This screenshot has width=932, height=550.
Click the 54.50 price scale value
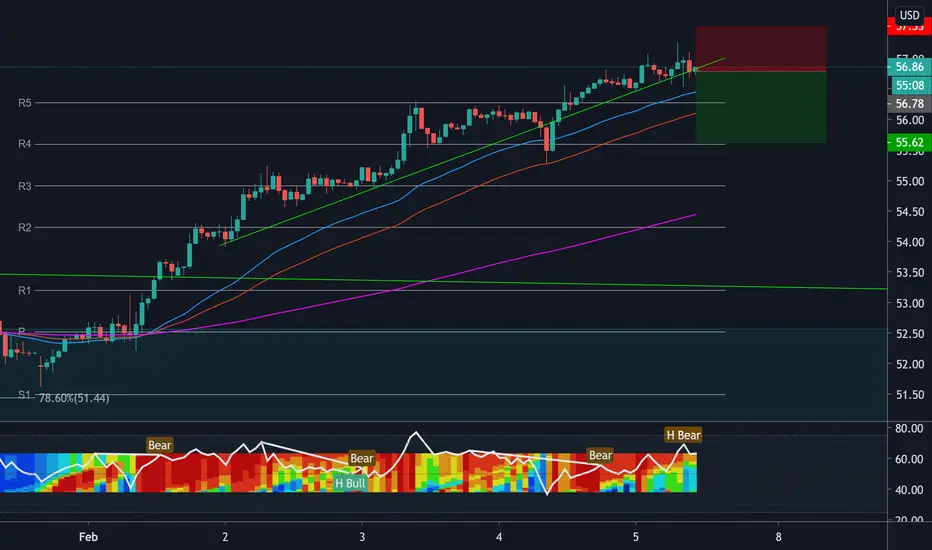(x=909, y=212)
